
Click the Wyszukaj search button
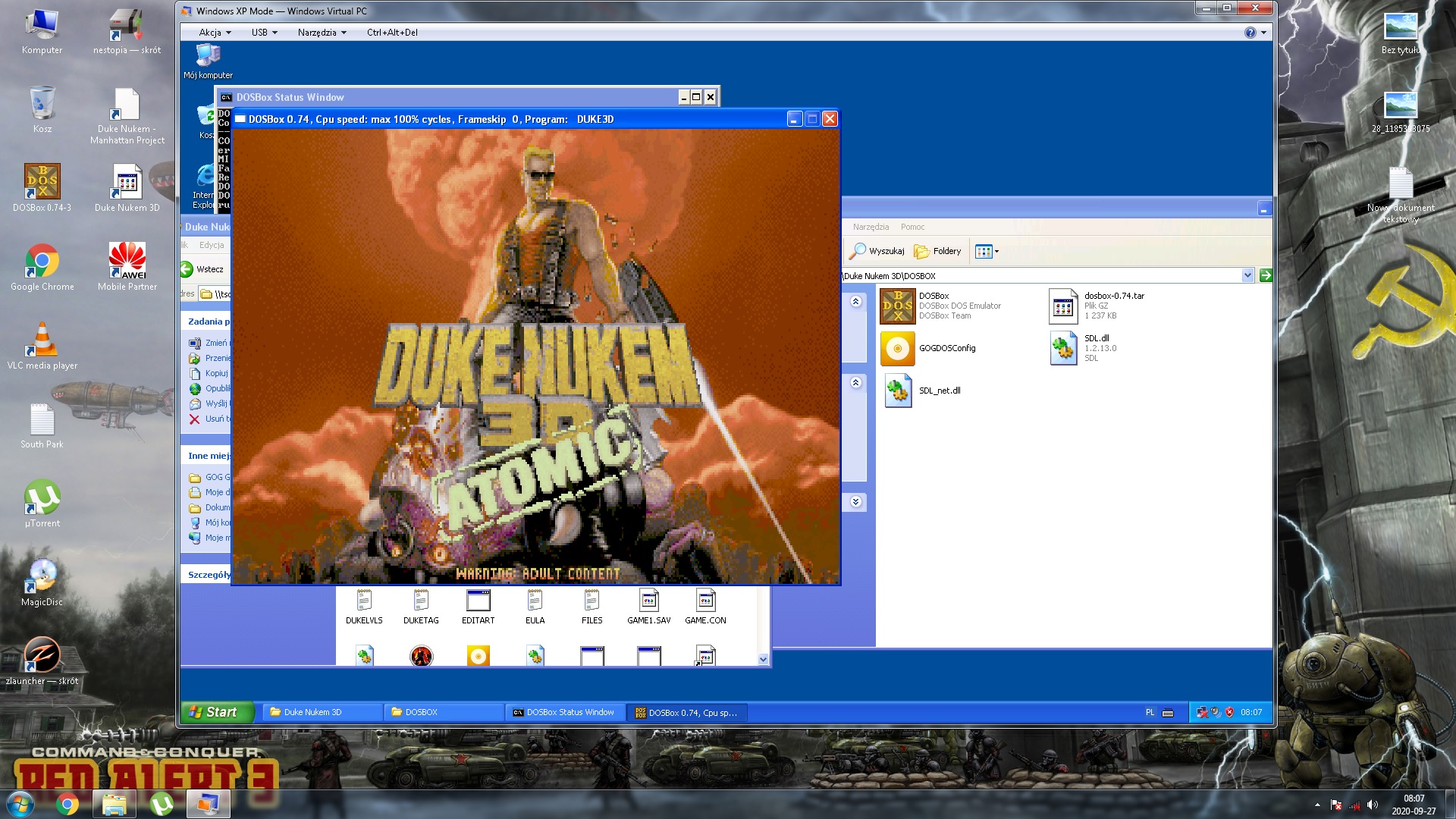[x=877, y=251]
